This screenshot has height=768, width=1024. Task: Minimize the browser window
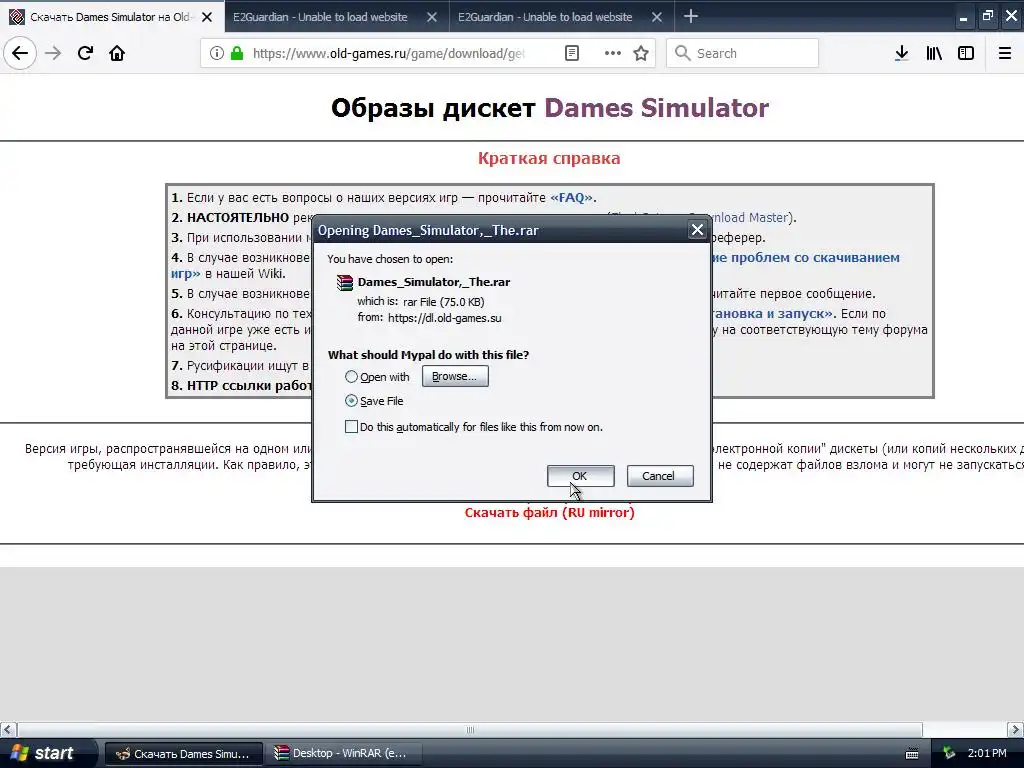tap(963, 17)
